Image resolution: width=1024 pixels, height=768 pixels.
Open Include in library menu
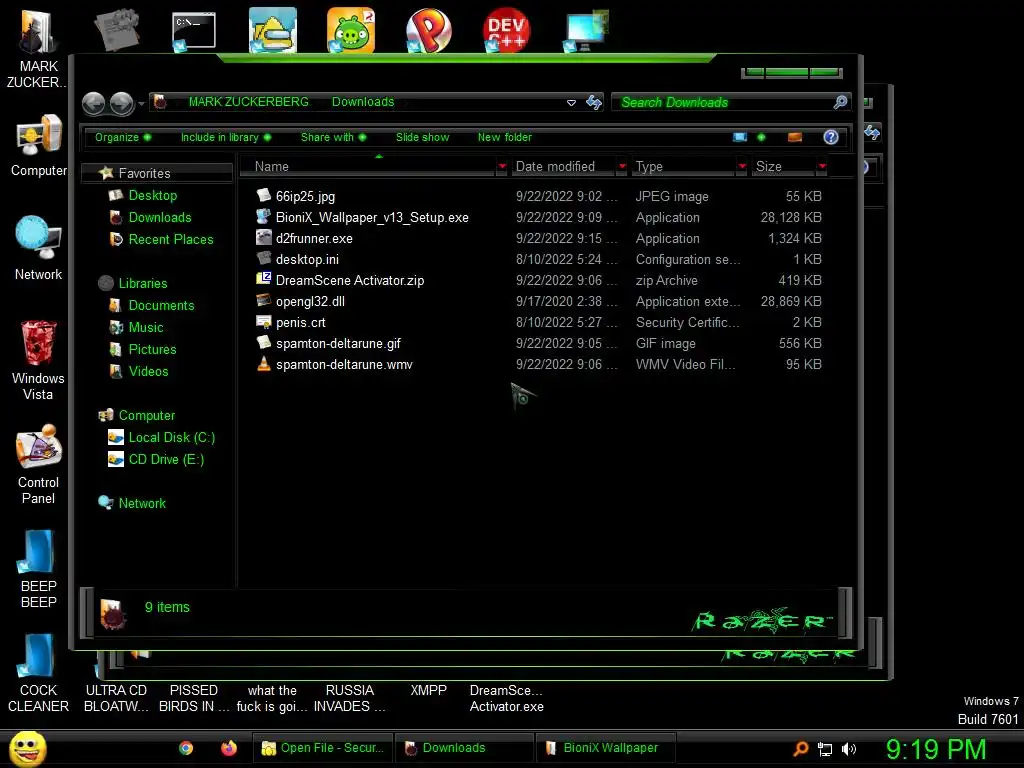click(226, 137)
